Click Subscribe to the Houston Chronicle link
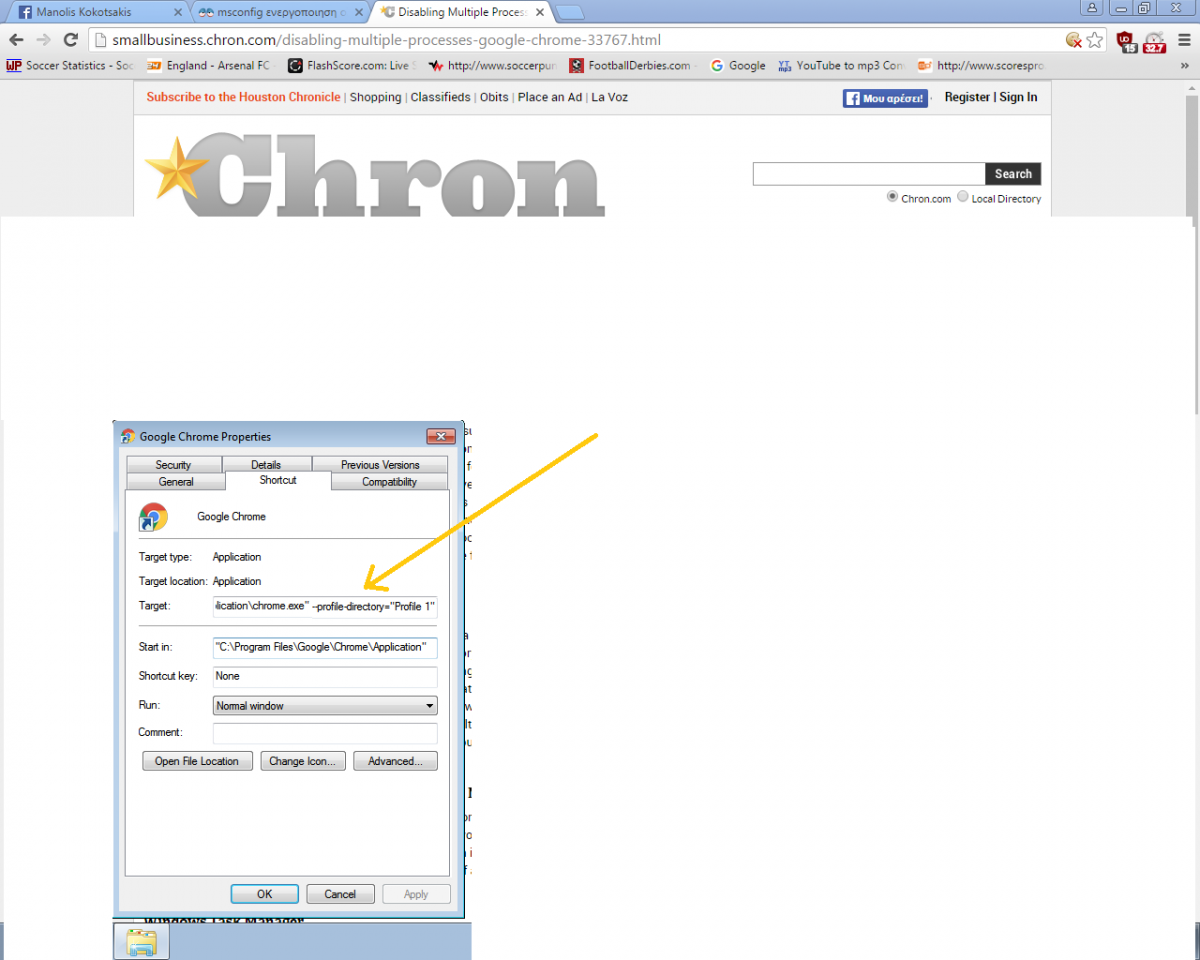 (x=243, y=97)
